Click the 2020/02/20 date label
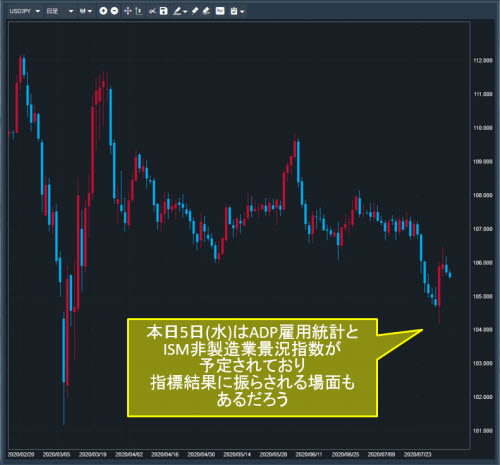 (21, 455)
